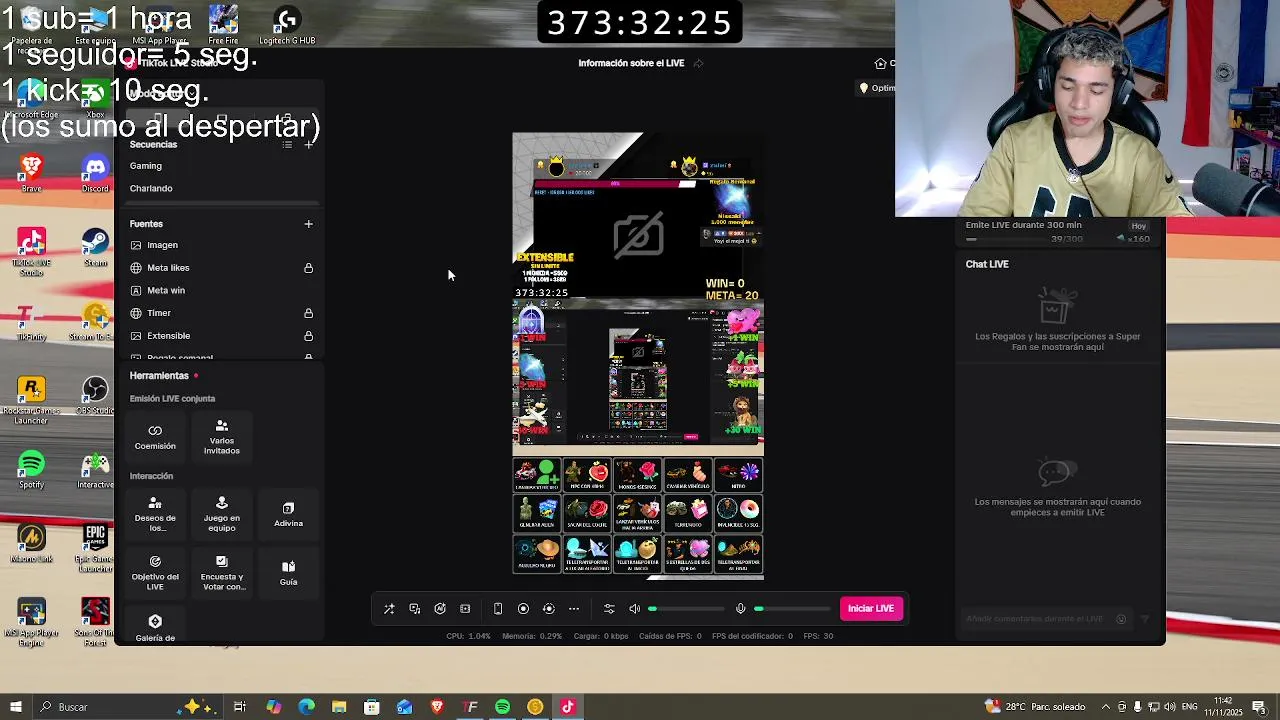Click the Iniciar LIVE button

[x=871, y=608]
